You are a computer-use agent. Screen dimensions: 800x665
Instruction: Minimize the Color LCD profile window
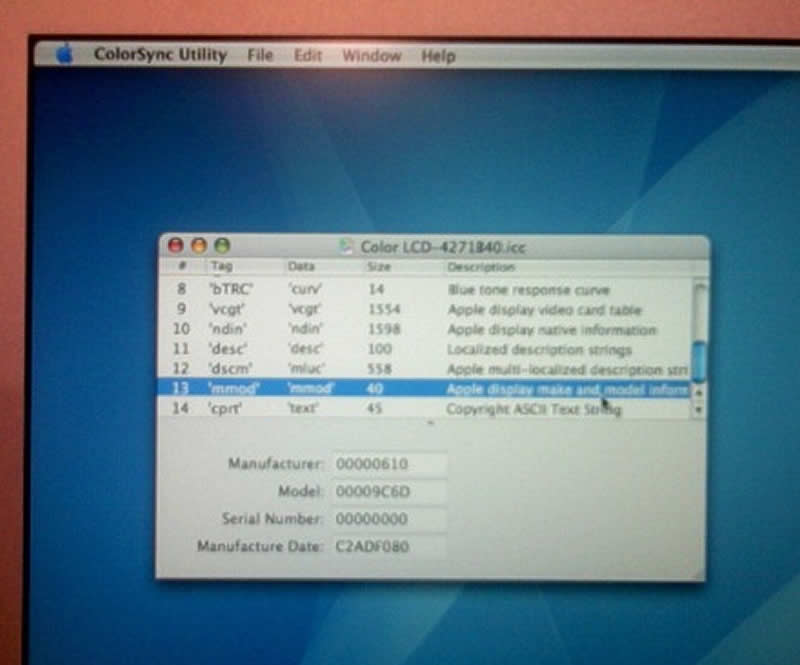tap(199, 246)
